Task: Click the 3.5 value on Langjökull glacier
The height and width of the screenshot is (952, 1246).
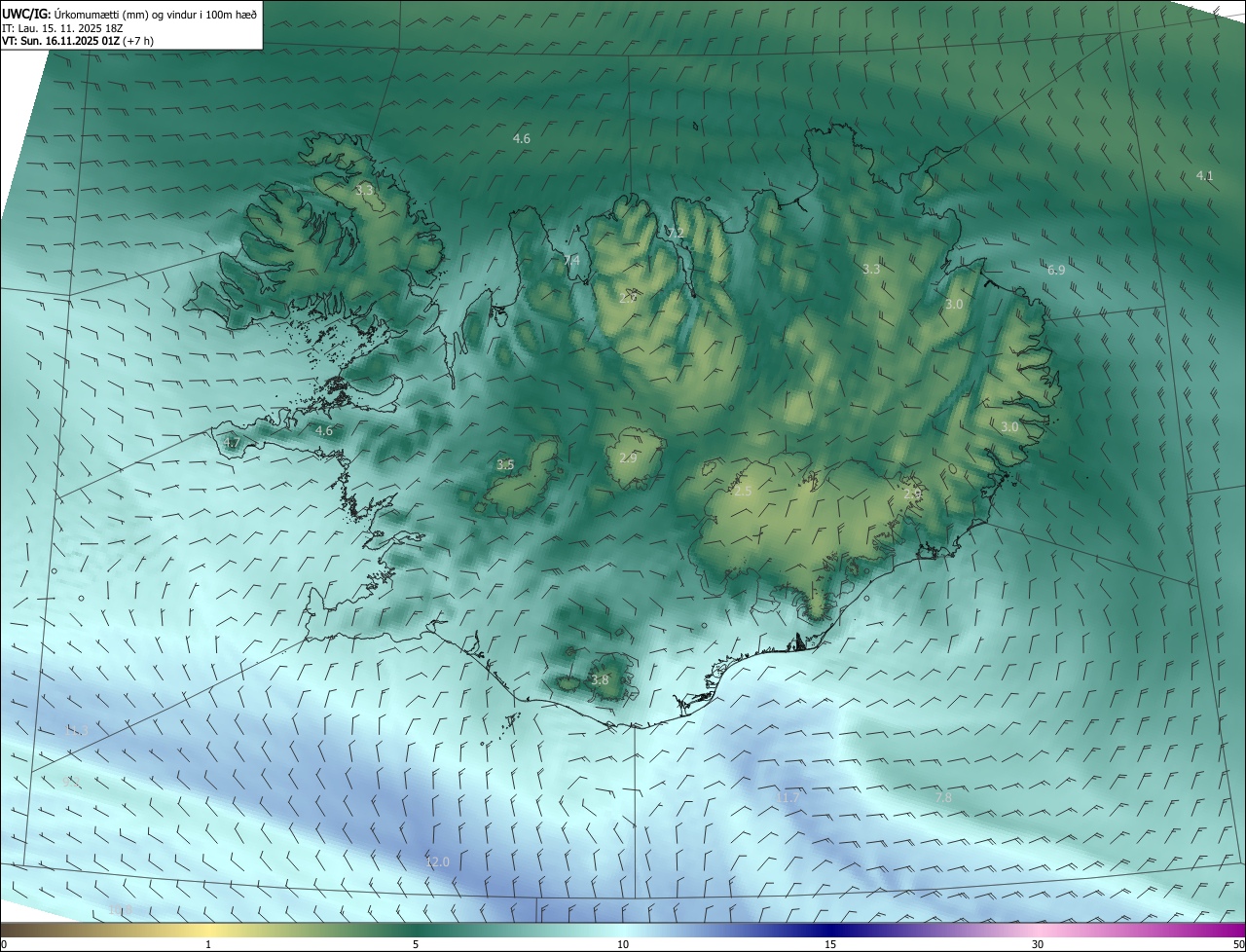Action: pyautogui.click(x=505, y=465)
